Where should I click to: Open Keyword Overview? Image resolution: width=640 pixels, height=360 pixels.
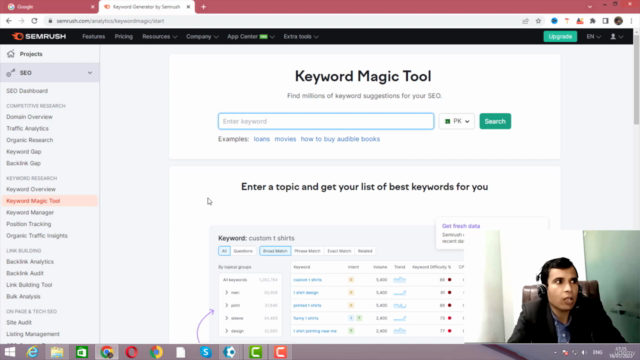[31, 189]
